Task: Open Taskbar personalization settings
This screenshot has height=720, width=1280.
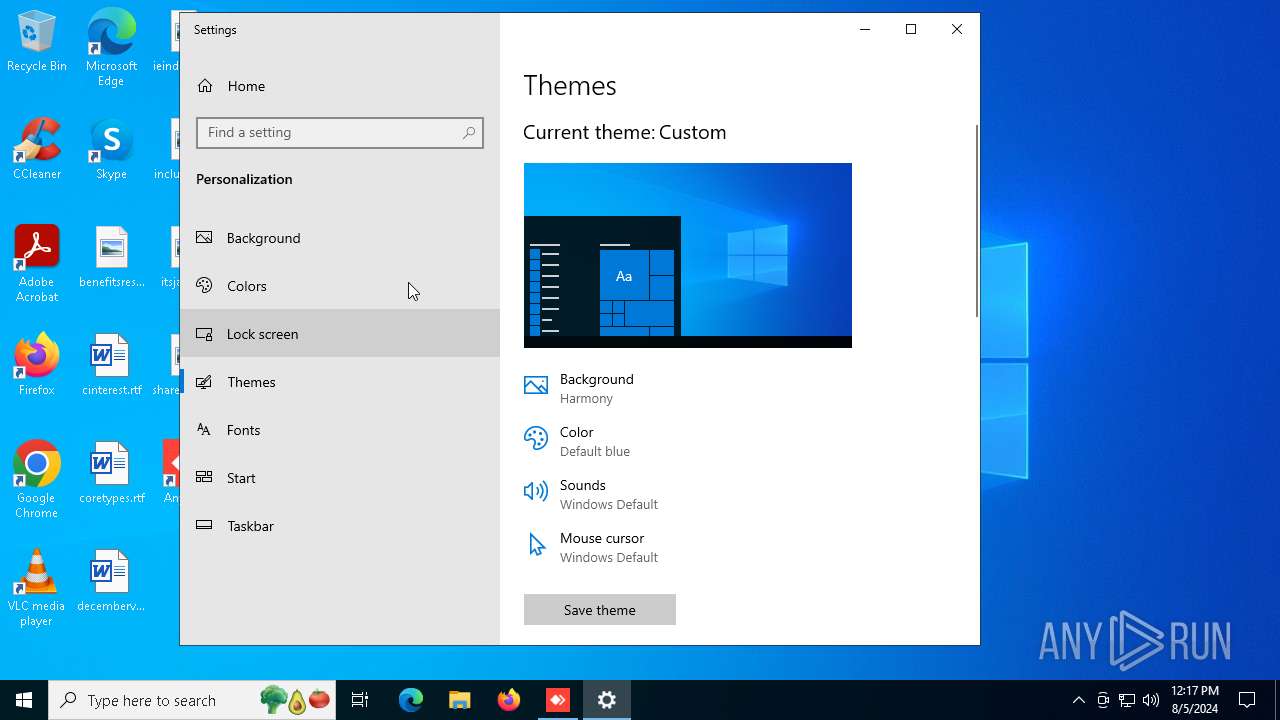Action: click(x=340, y=526)
